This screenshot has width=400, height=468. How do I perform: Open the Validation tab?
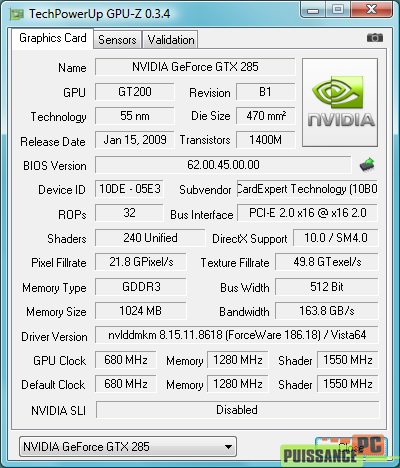click(171, 40)
